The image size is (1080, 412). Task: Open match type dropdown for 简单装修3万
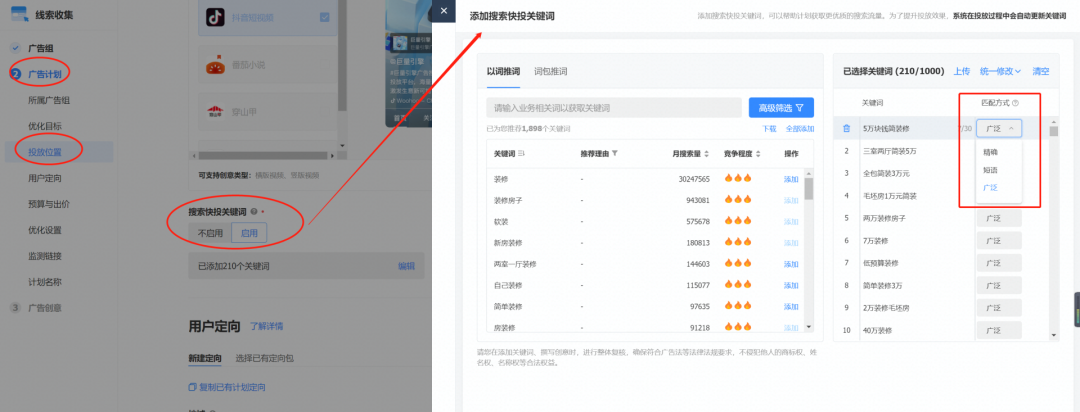pyautogui.click(x=999, y=285)
